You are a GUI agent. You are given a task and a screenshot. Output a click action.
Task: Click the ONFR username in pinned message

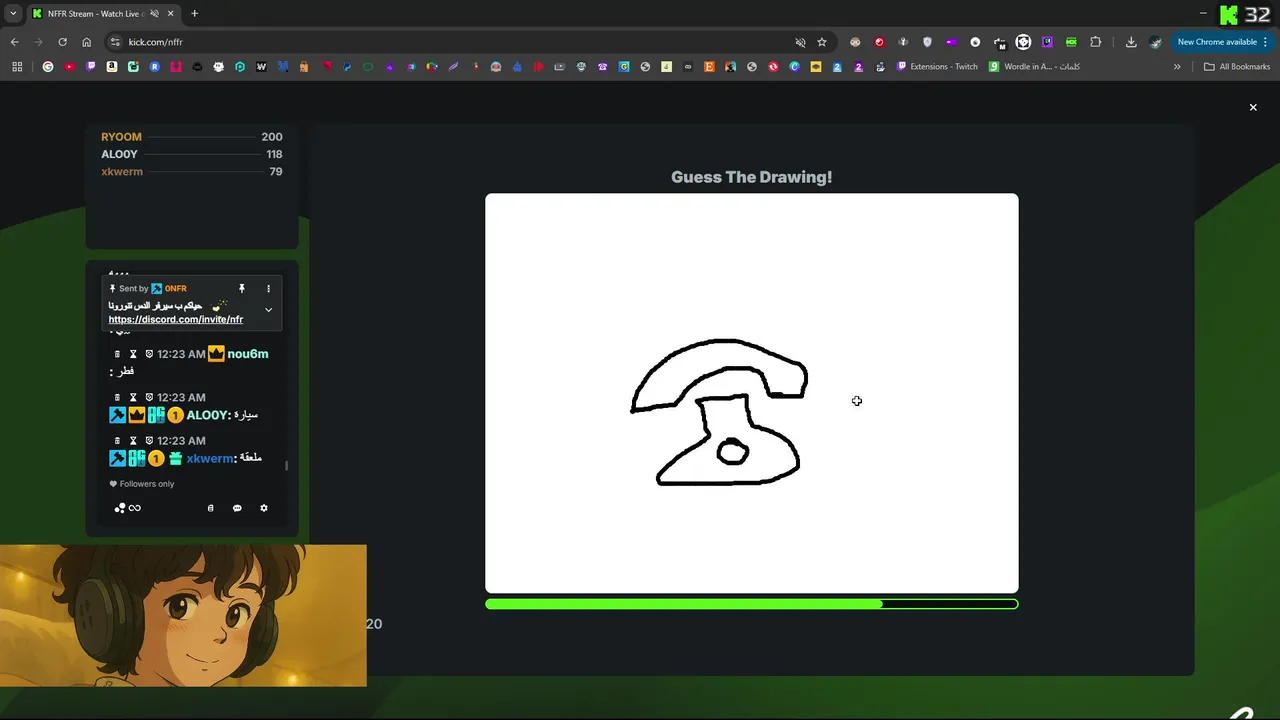pos(176,288)
